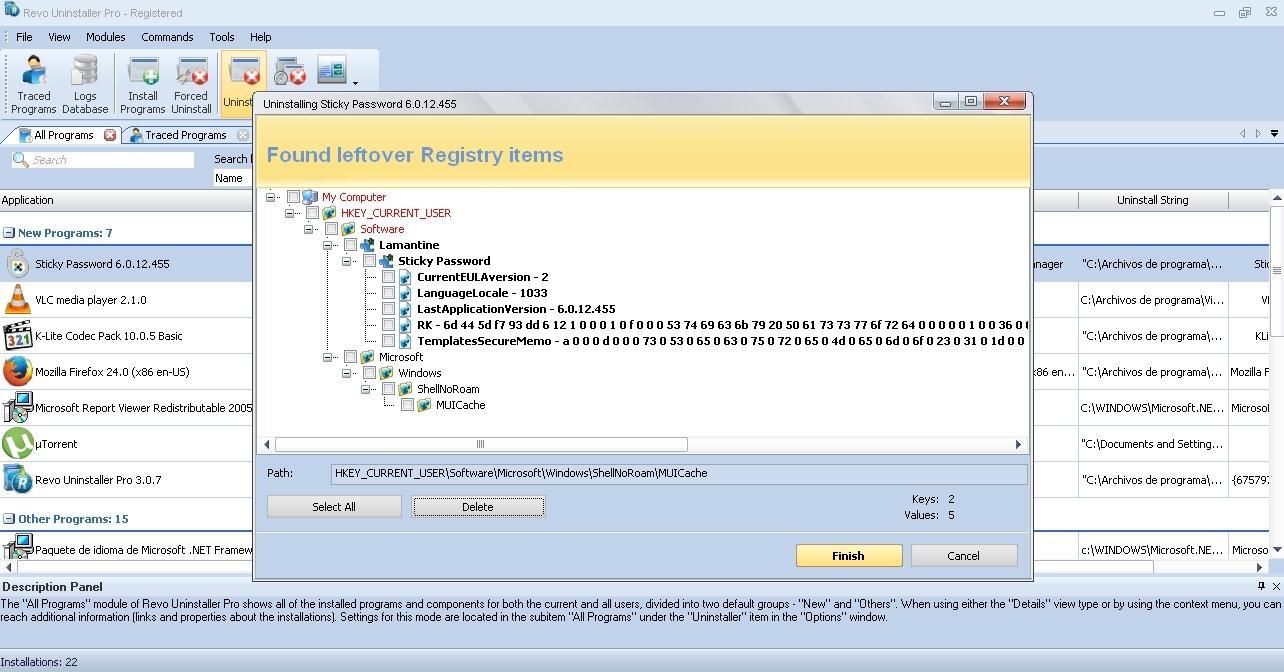The height and width of the screenshot is (672, 1284).
Task: Collapse the ShellNoRoam registry branch
Action: click(366, 388)
